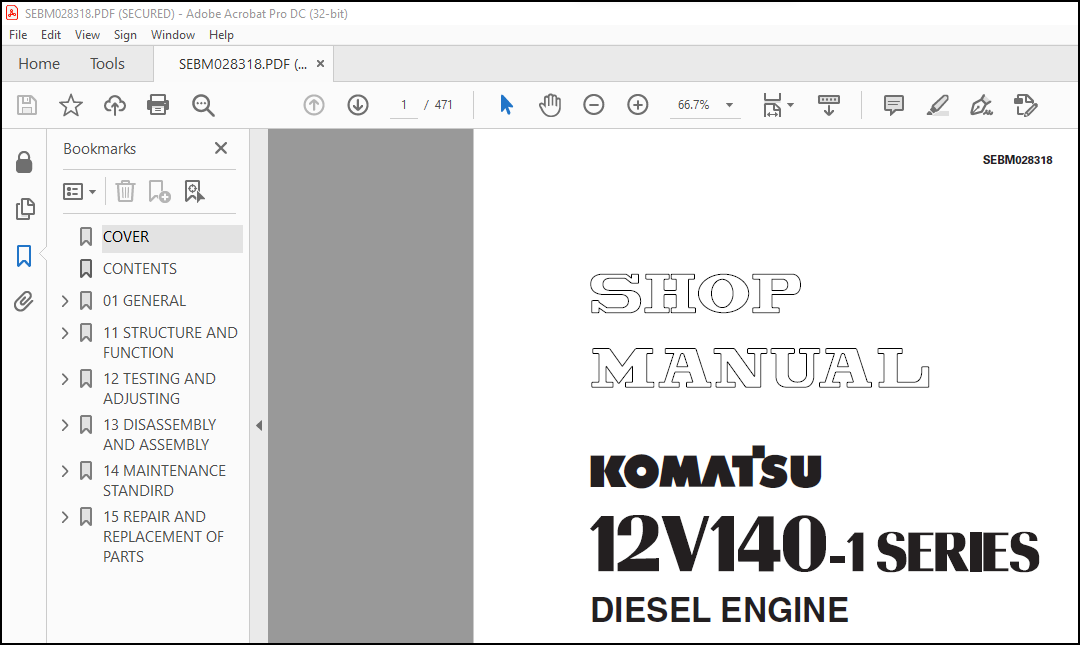Open the zoom level dropdown arrow

coord(729,105)
